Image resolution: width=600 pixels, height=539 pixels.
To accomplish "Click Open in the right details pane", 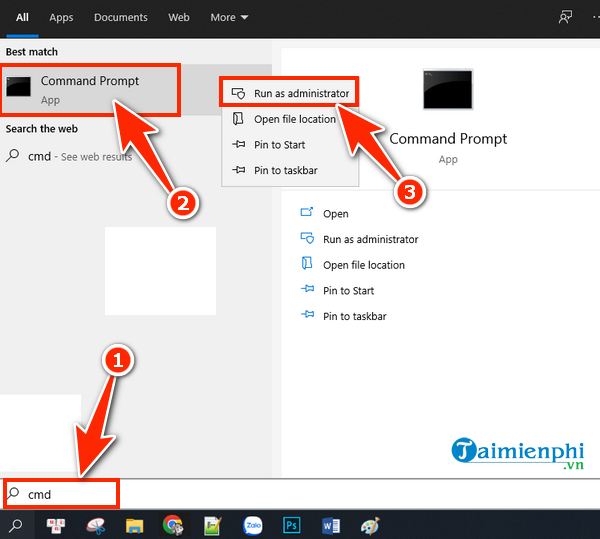I will pyautogui.click(x=336, y=213).
